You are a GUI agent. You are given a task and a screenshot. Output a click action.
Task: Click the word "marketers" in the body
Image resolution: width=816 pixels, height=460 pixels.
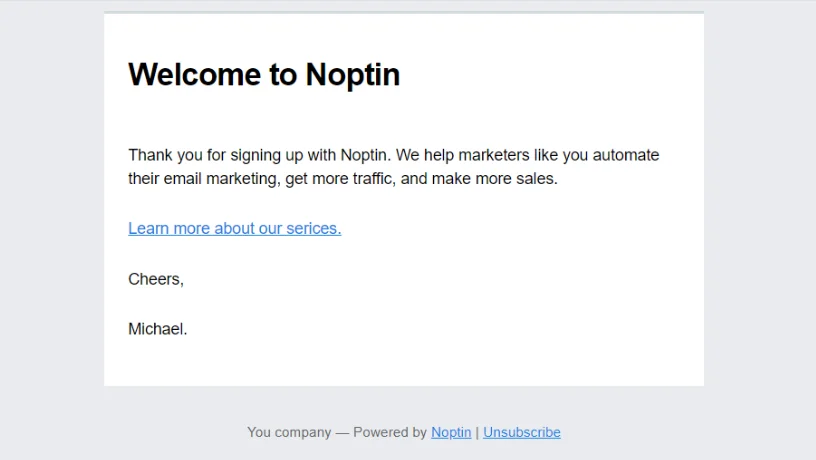click(493, 155)
